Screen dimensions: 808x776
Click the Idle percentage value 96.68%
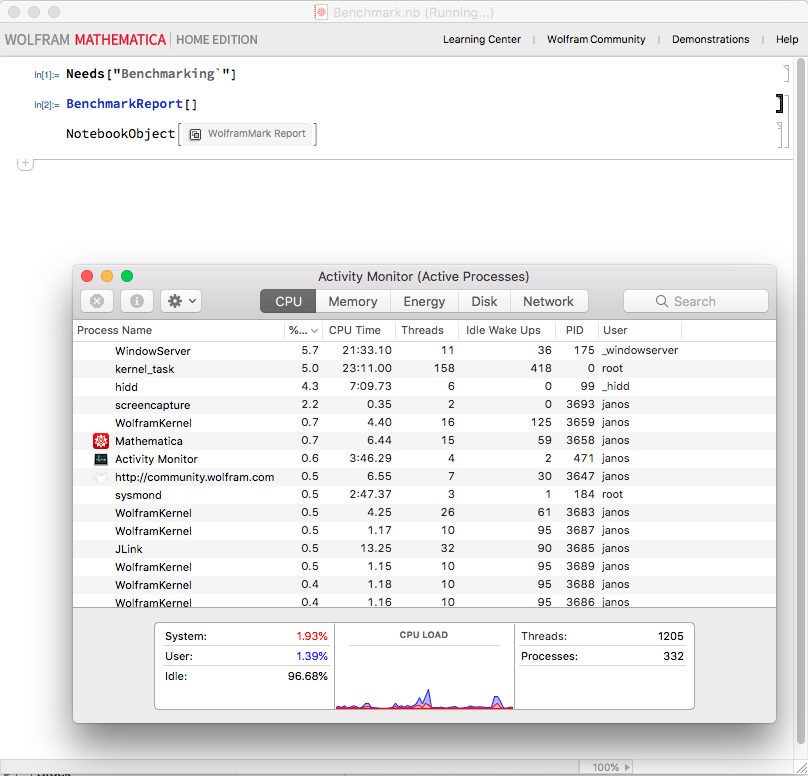click(308, 676)
